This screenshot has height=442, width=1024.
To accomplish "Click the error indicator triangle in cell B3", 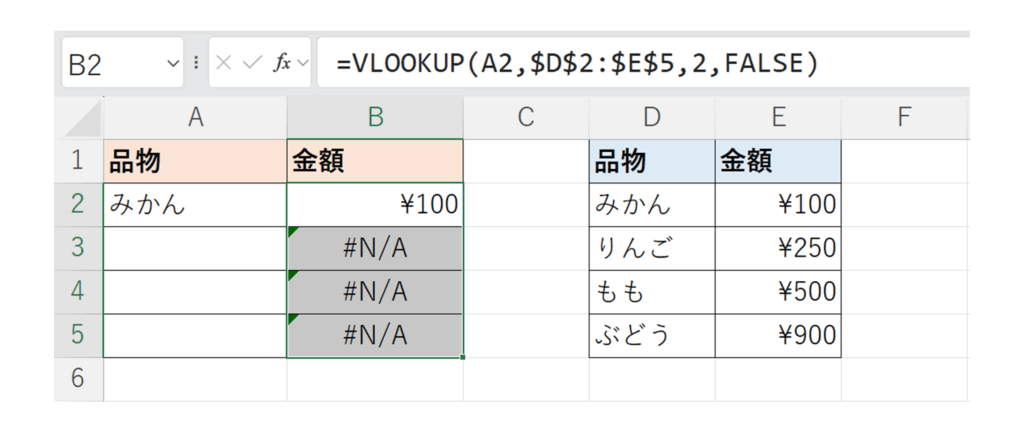I will click(x=292, y=232).
